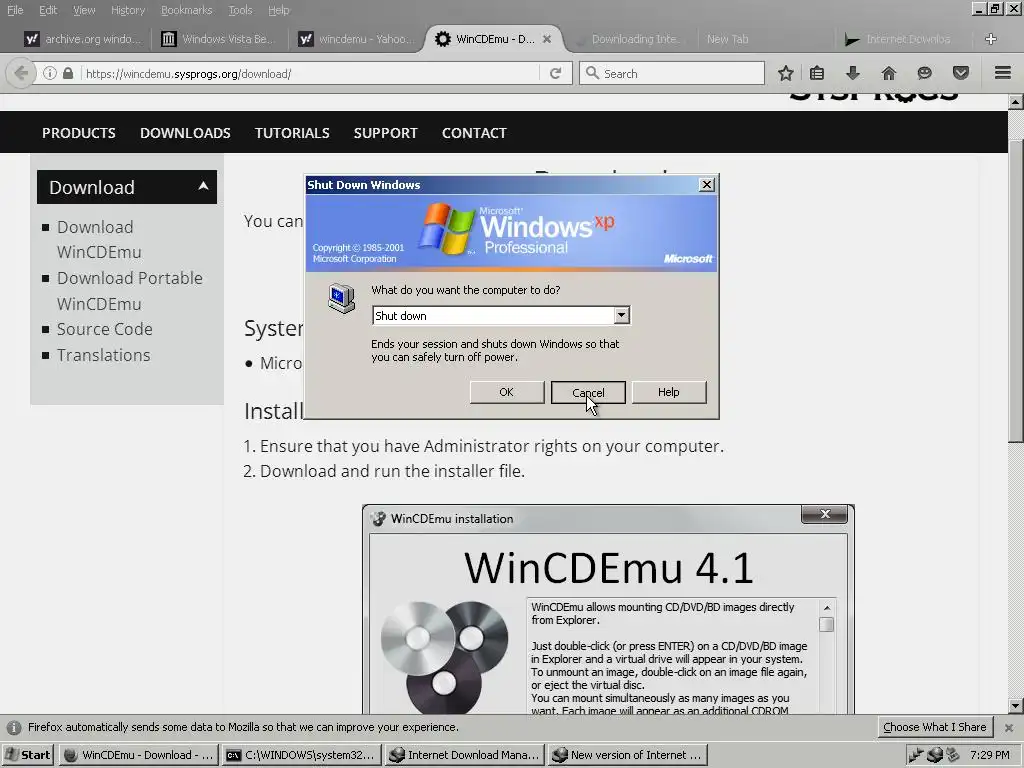Image resolution: width=1024 pixels, height=768 pixels.
Task: Open TUTORIALS in site navigation
Action: (x=292, y=133)
